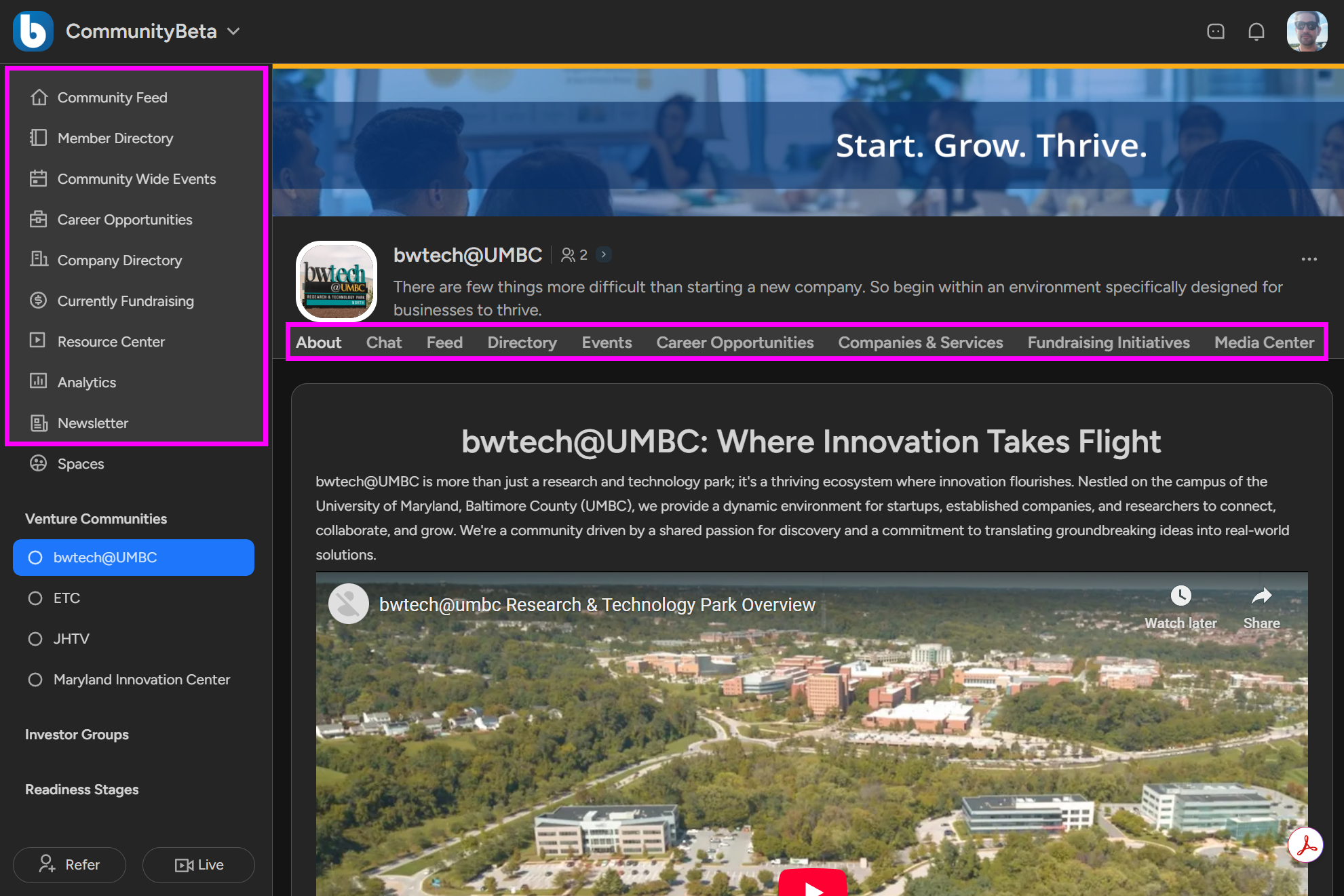Open the Newsletter icon in sidebar

click(x=39, y=423)
